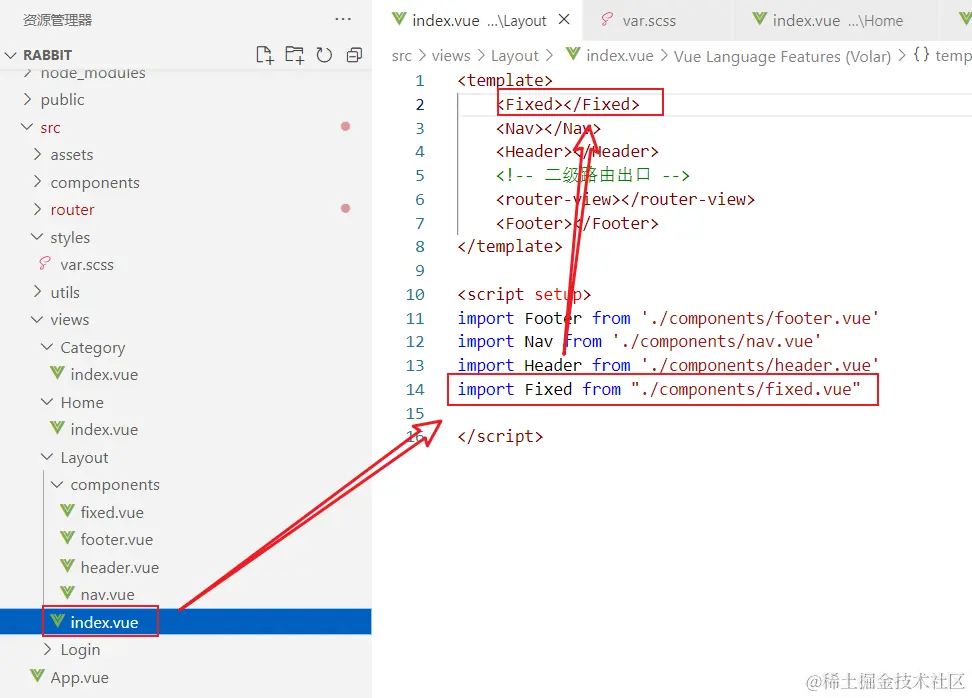Viewport: 972px width, 698px height.
Task: Click the closing </template> tag
Action: click(510, 247)
